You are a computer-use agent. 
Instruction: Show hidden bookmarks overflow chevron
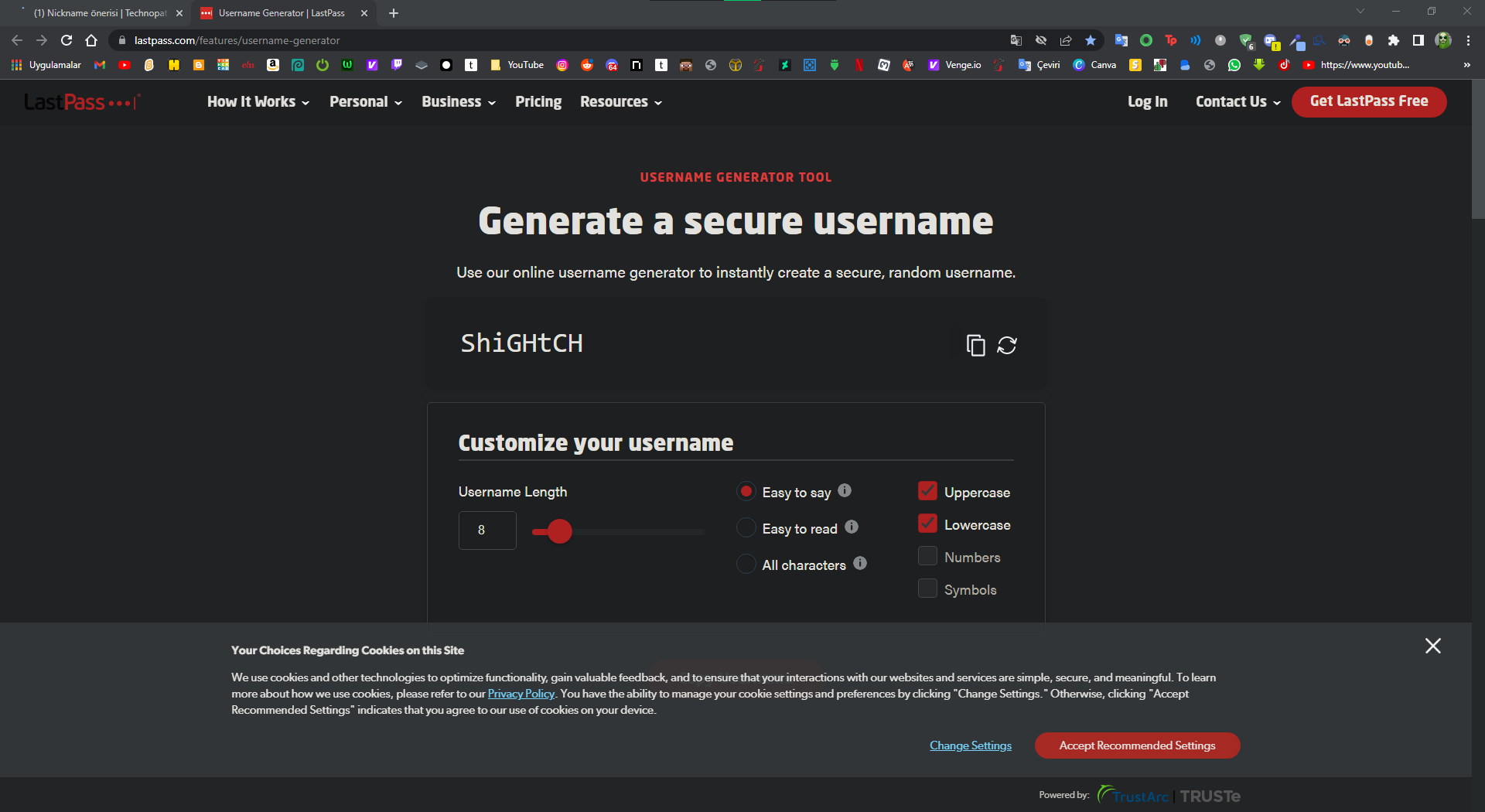[1466, 65]
